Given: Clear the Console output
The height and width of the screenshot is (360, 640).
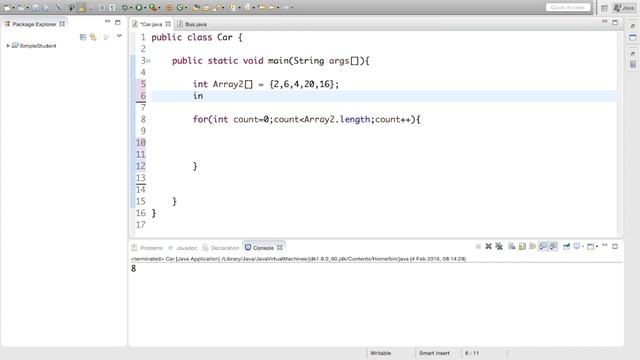Looking at the screenshot, I should point(511,247).
